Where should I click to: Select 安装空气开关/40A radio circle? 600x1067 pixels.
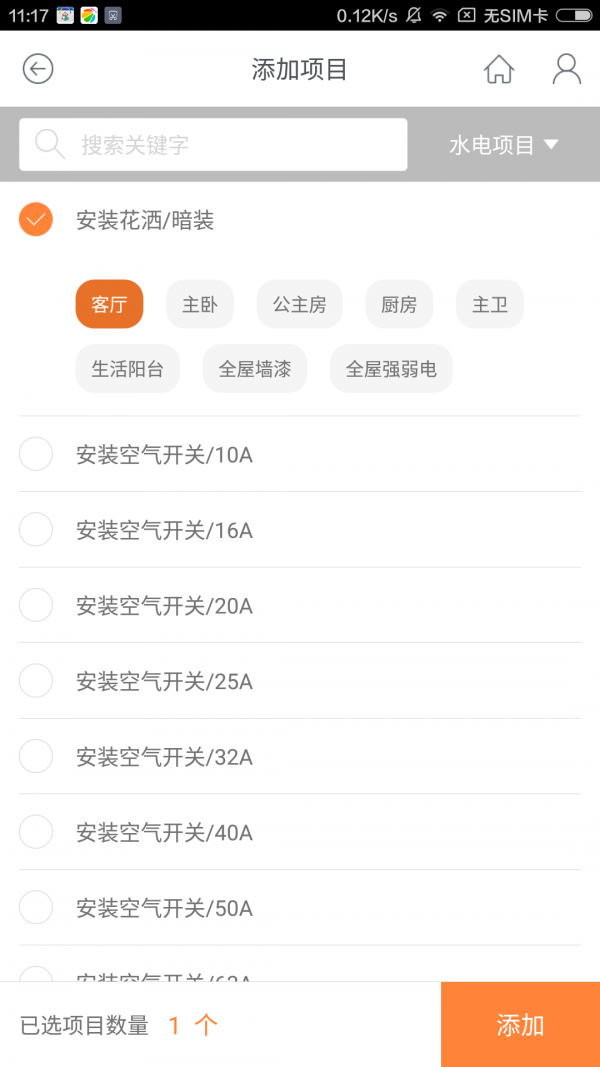point(36,832)
